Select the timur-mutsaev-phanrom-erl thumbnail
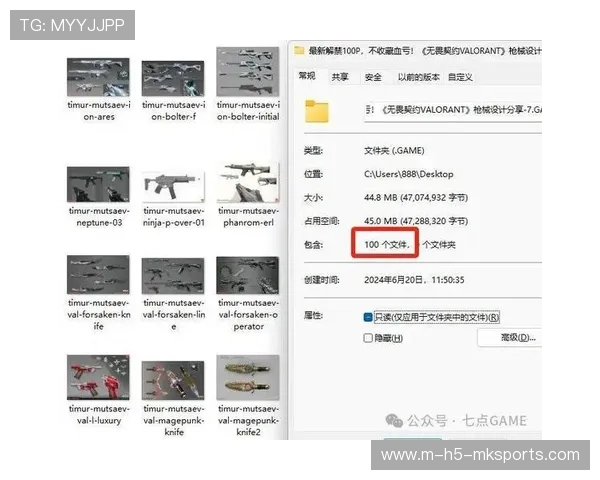600x480 pixels. pos(248,182)
